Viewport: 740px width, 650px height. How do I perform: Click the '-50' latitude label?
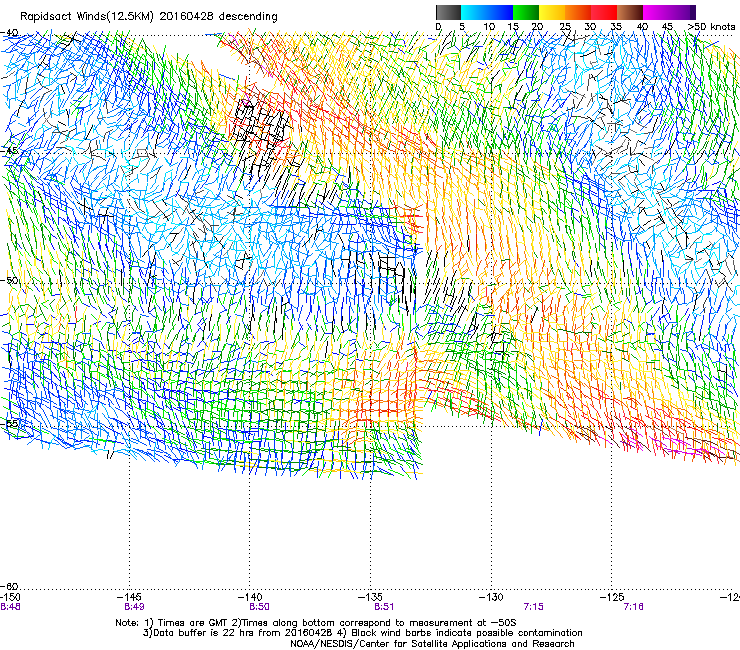[x=9, y=280]
